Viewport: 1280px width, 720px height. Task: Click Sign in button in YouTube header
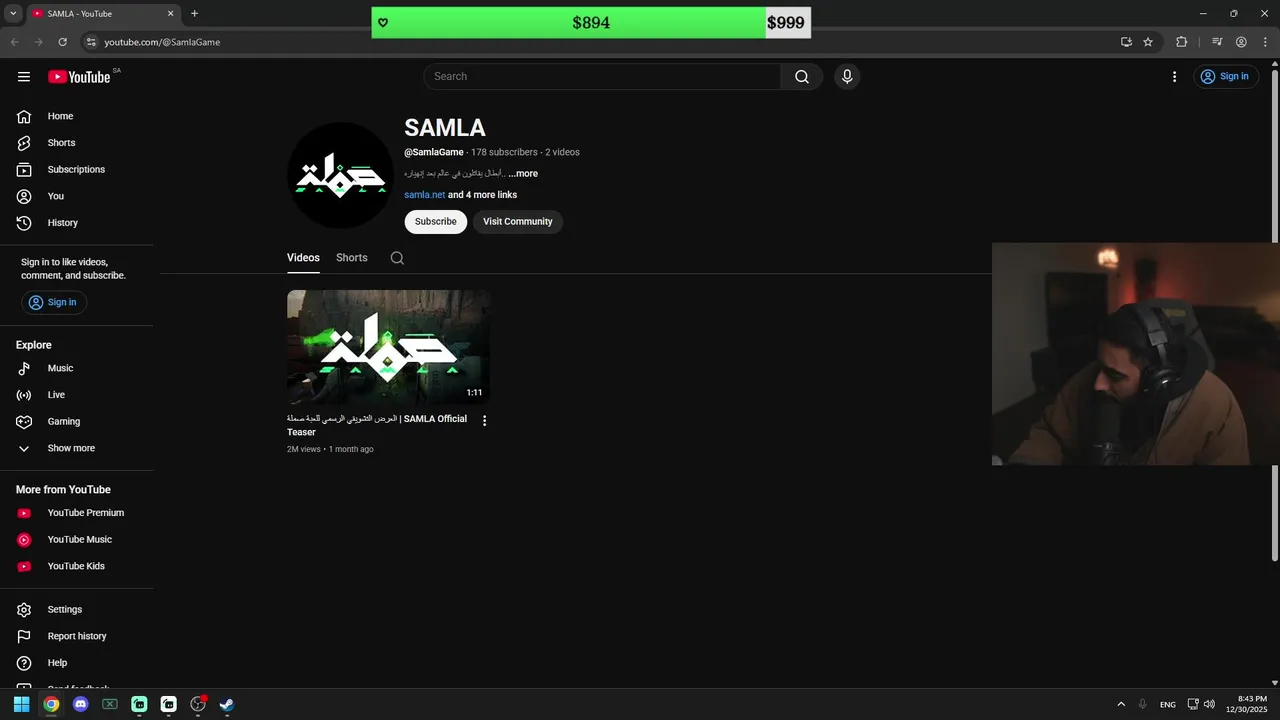[x=1226, y=77]
